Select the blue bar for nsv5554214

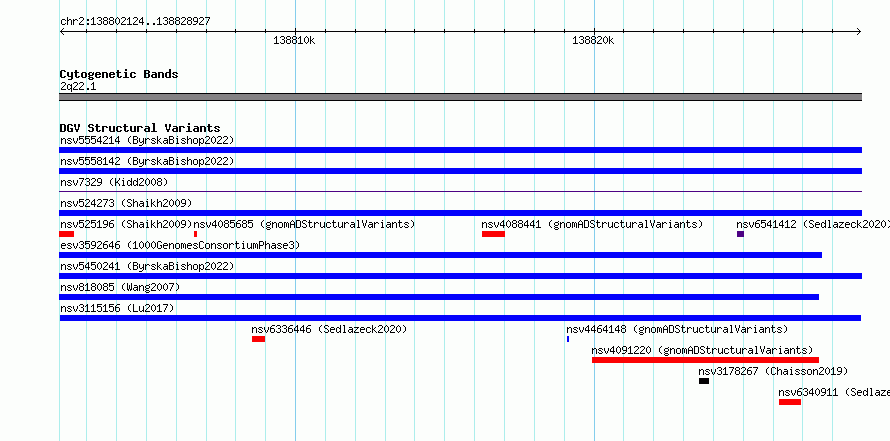coord(460,150)
